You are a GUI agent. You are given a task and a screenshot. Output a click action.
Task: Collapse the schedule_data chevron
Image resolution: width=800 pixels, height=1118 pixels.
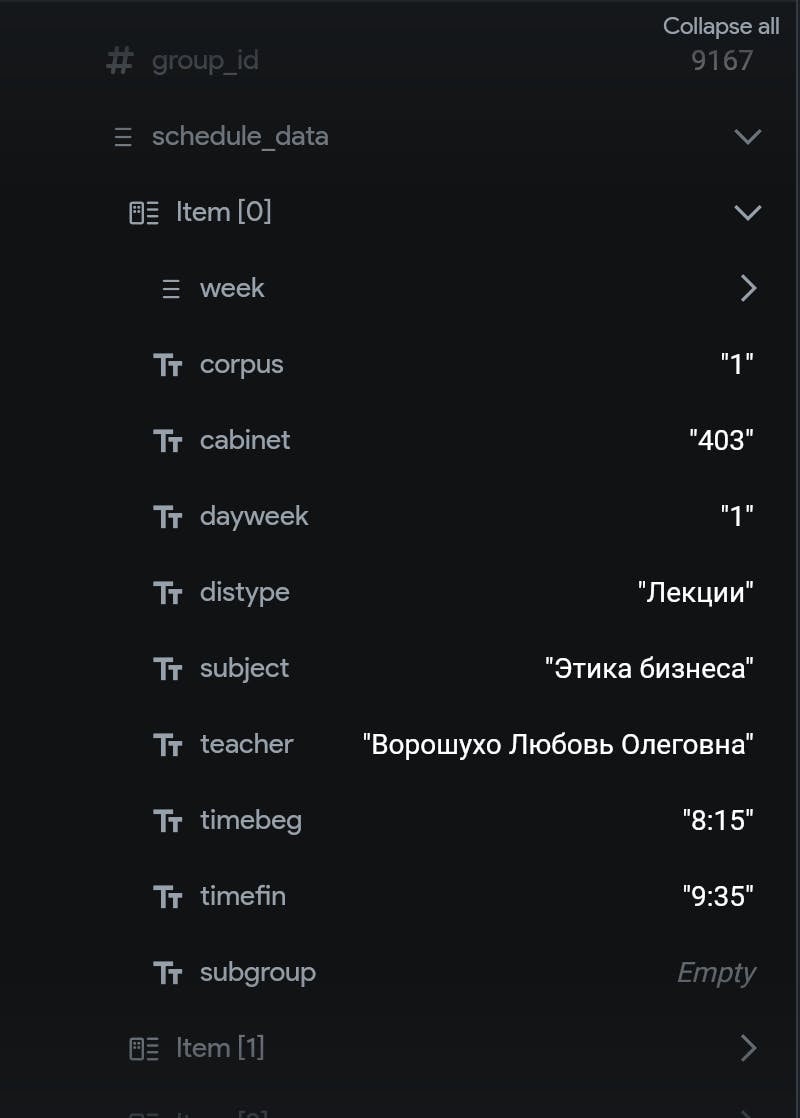[748, 136]
